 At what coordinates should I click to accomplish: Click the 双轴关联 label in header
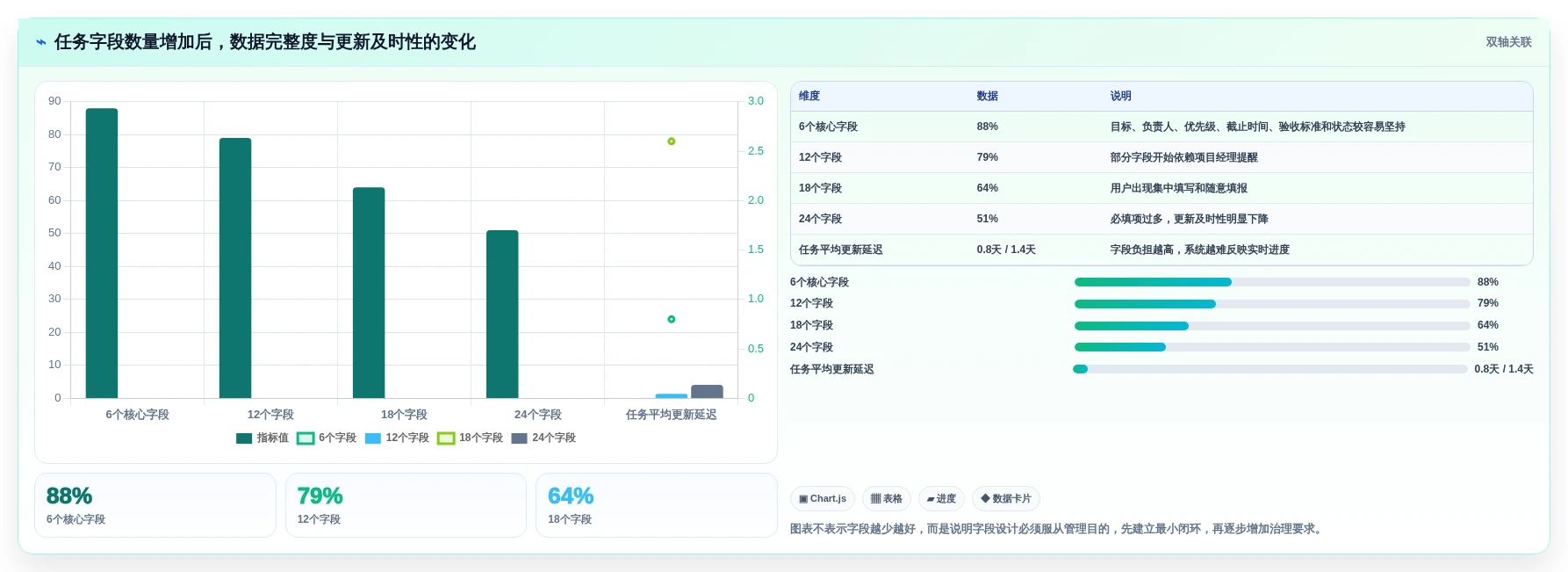1508,42
